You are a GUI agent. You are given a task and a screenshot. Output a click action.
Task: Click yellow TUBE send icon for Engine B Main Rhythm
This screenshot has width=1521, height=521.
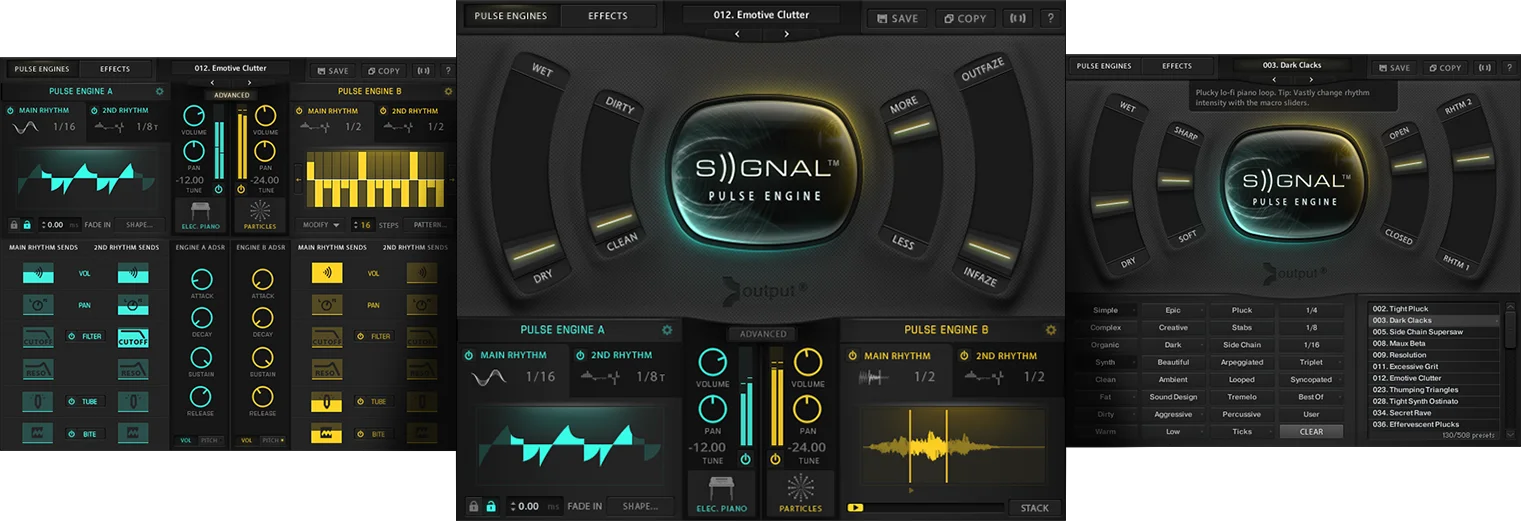[327, 402]
